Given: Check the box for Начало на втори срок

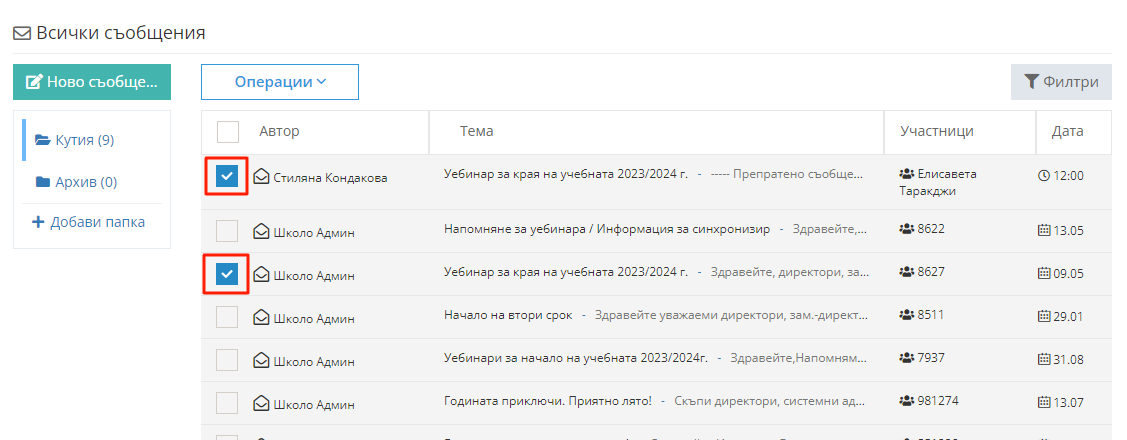Looking at the screenshot, I should click(x=227, y=317).
